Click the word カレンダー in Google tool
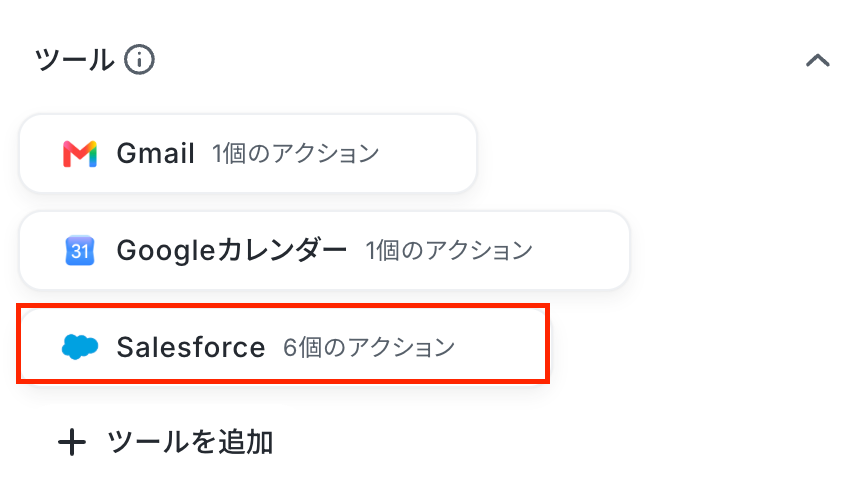The image size is (864, 488). pyautogui.click(x=282, y=251)
